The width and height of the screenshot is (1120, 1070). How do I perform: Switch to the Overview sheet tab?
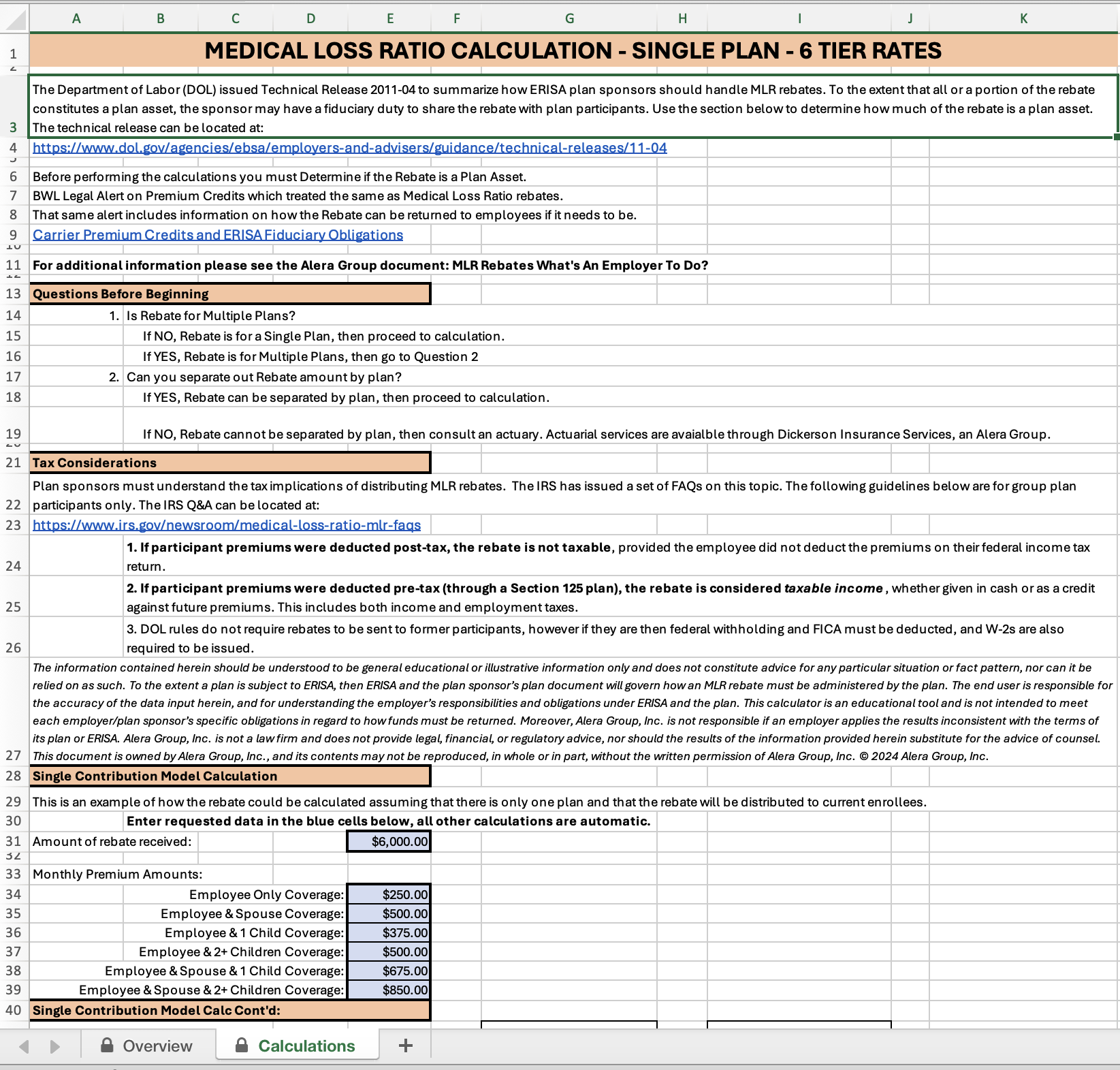click(146, 1045)
